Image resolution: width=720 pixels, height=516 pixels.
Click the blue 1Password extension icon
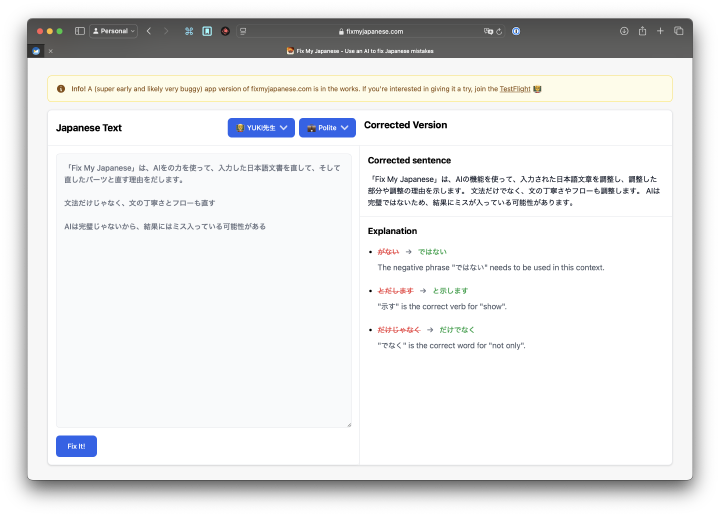coord(516,31)
